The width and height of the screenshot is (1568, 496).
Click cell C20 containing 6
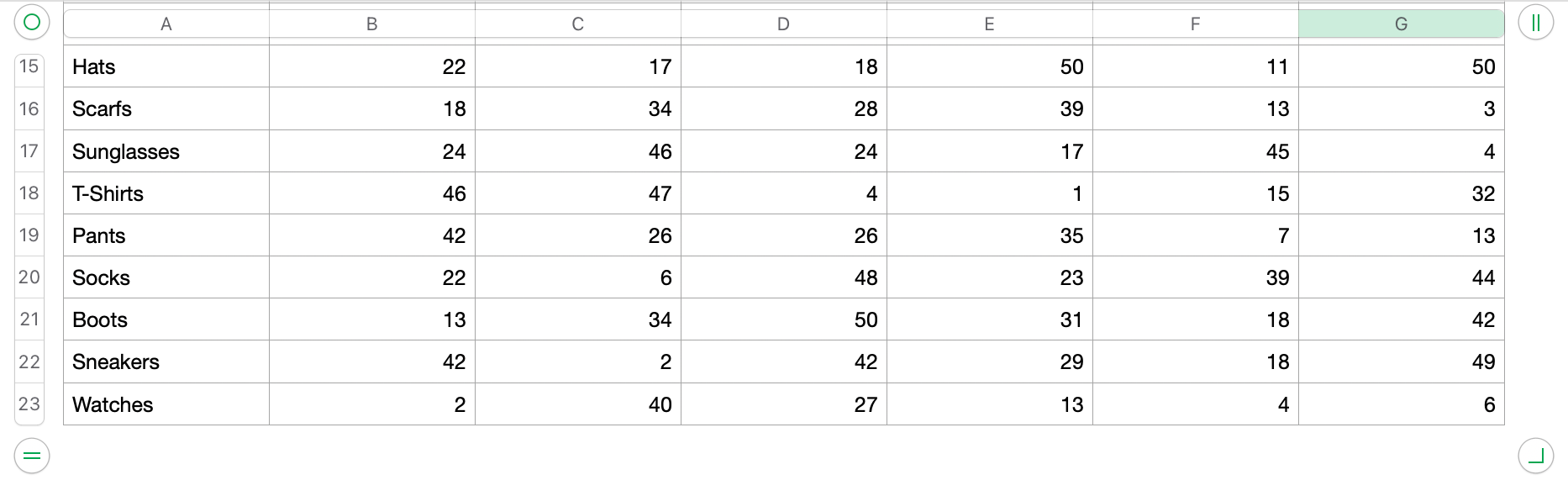(x=577, y=277)
